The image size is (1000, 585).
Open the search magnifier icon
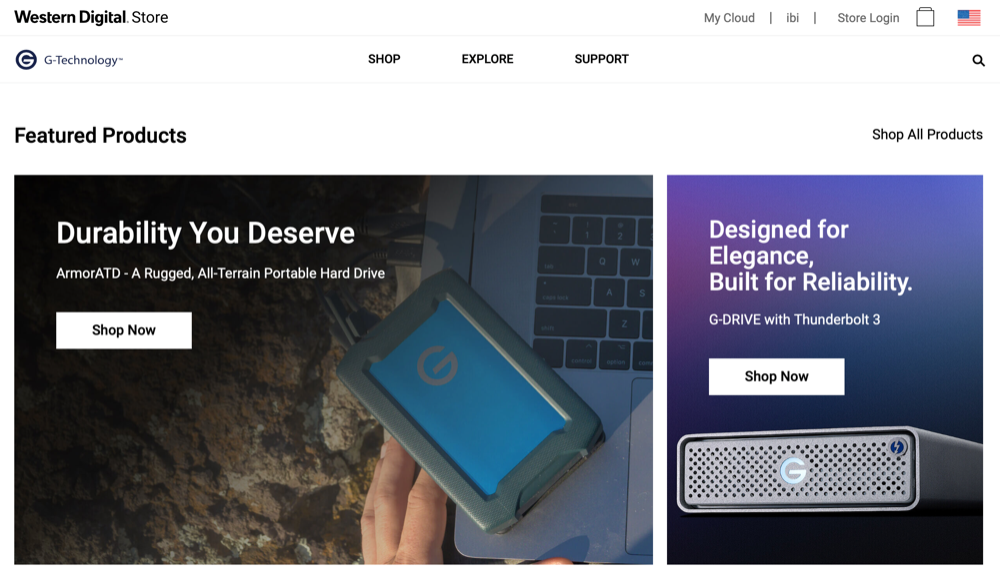click(978, 61)
